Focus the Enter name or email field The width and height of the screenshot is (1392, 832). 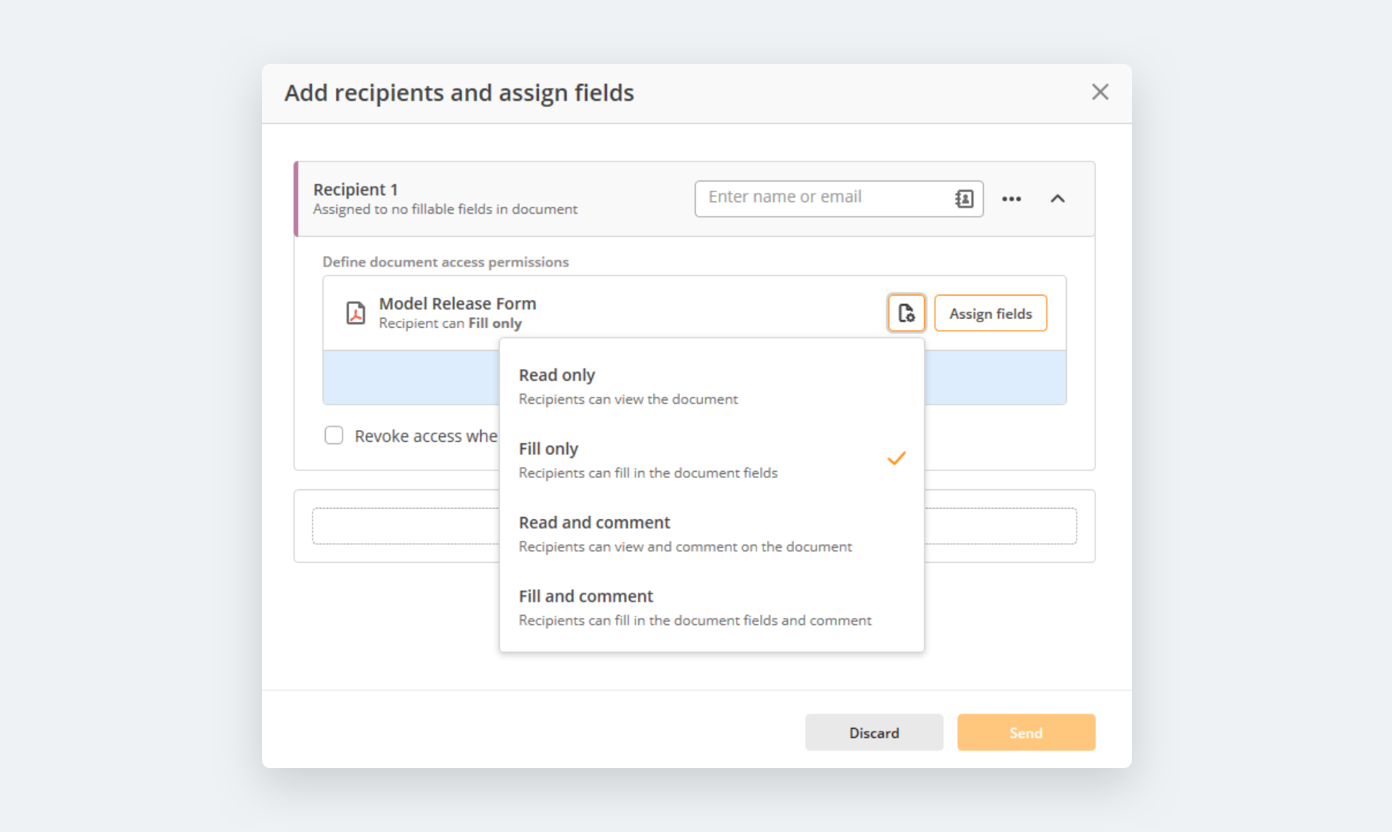[x=825, y=198]
